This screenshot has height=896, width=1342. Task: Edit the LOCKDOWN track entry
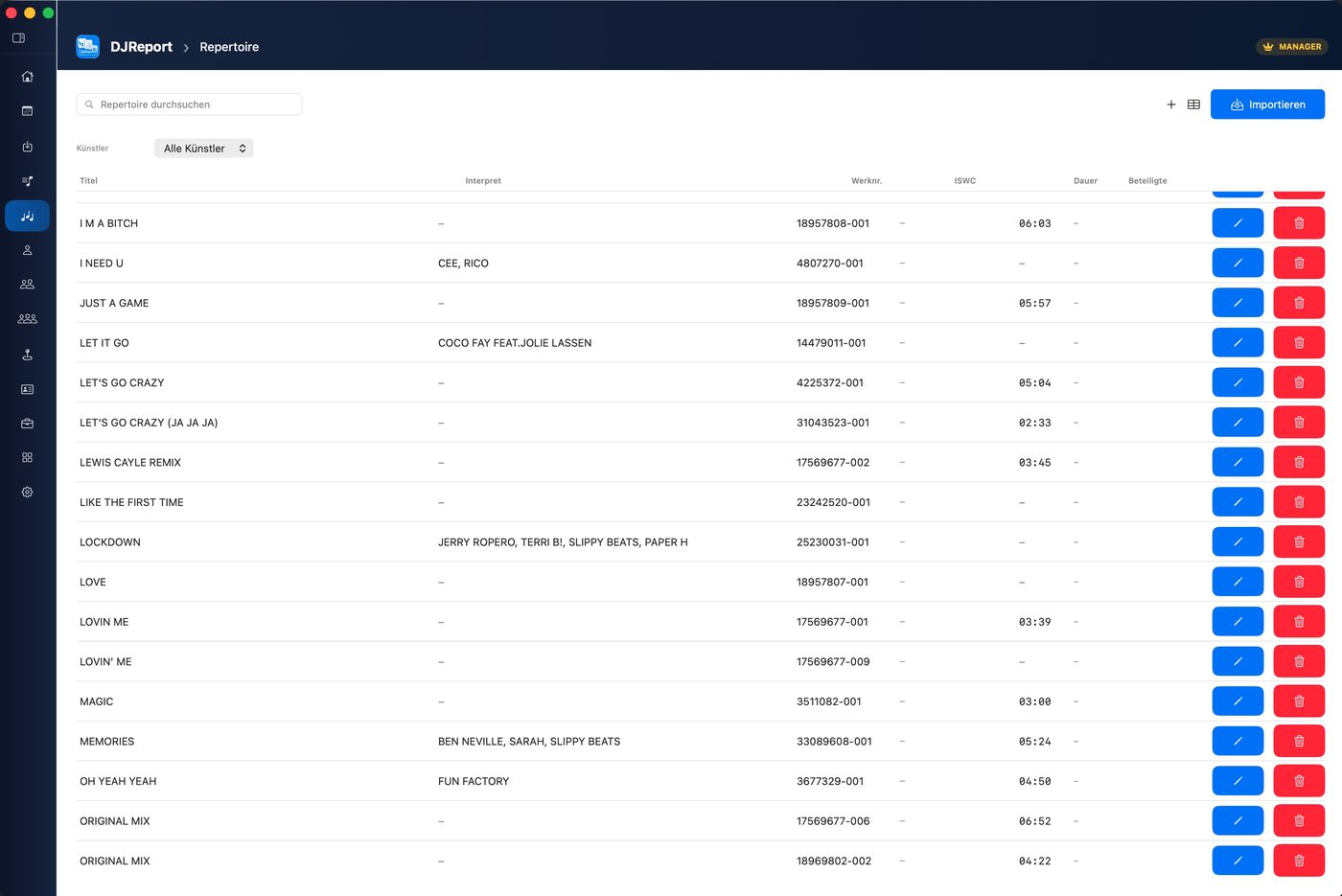(1238, 542)
